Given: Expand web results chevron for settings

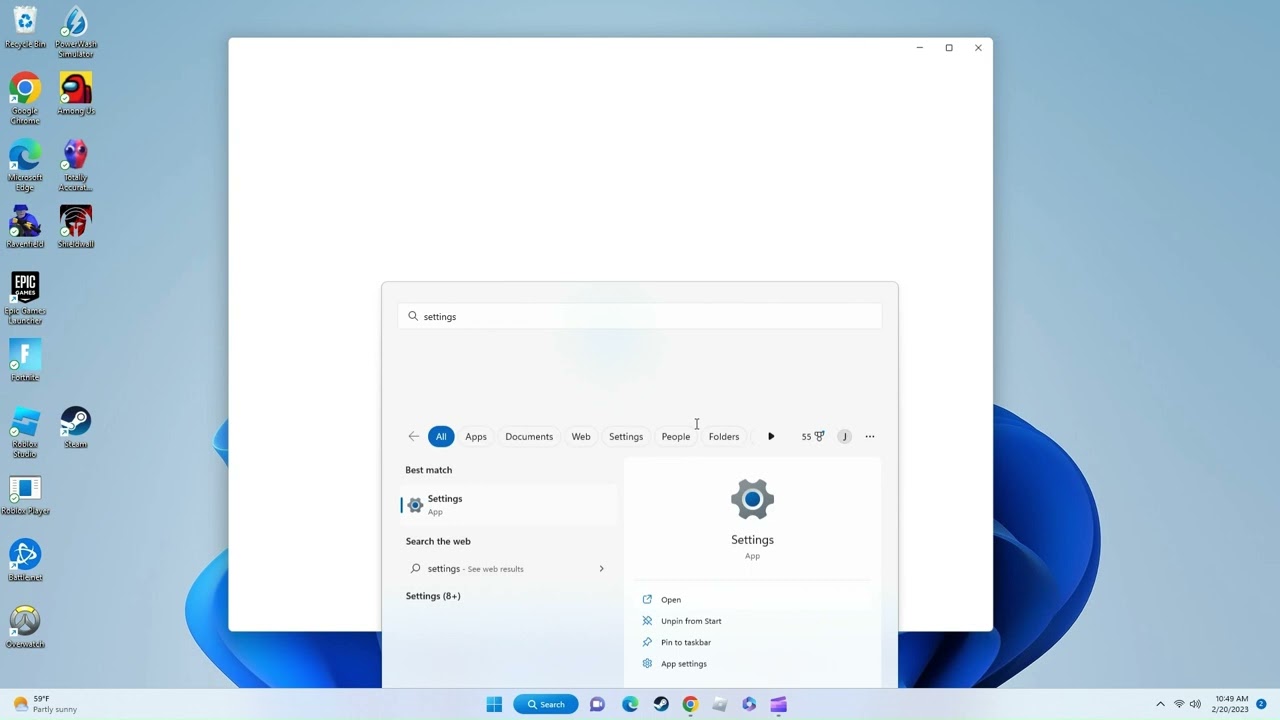Looking at the screenshot, I should (x=601, y=569).
